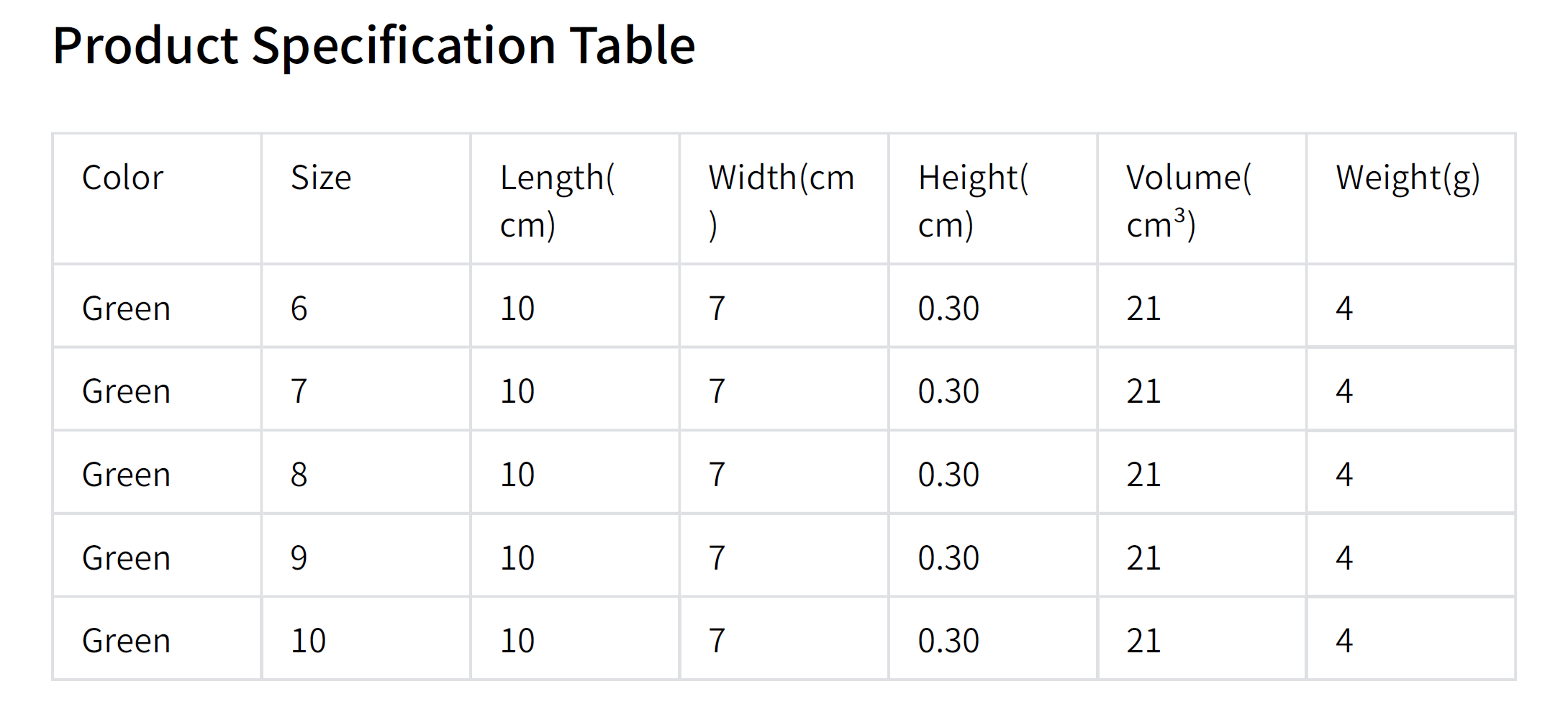Click the Width(cm) column header
The height and width of the screenshot is (712, 1568).
coord(781,201)
